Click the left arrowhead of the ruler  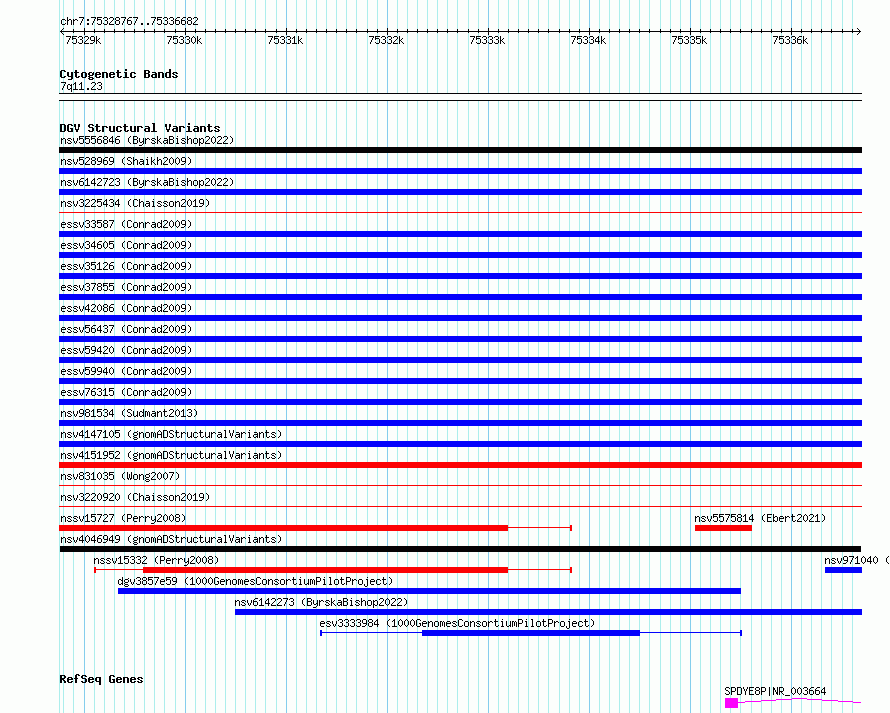coord(62,31)
